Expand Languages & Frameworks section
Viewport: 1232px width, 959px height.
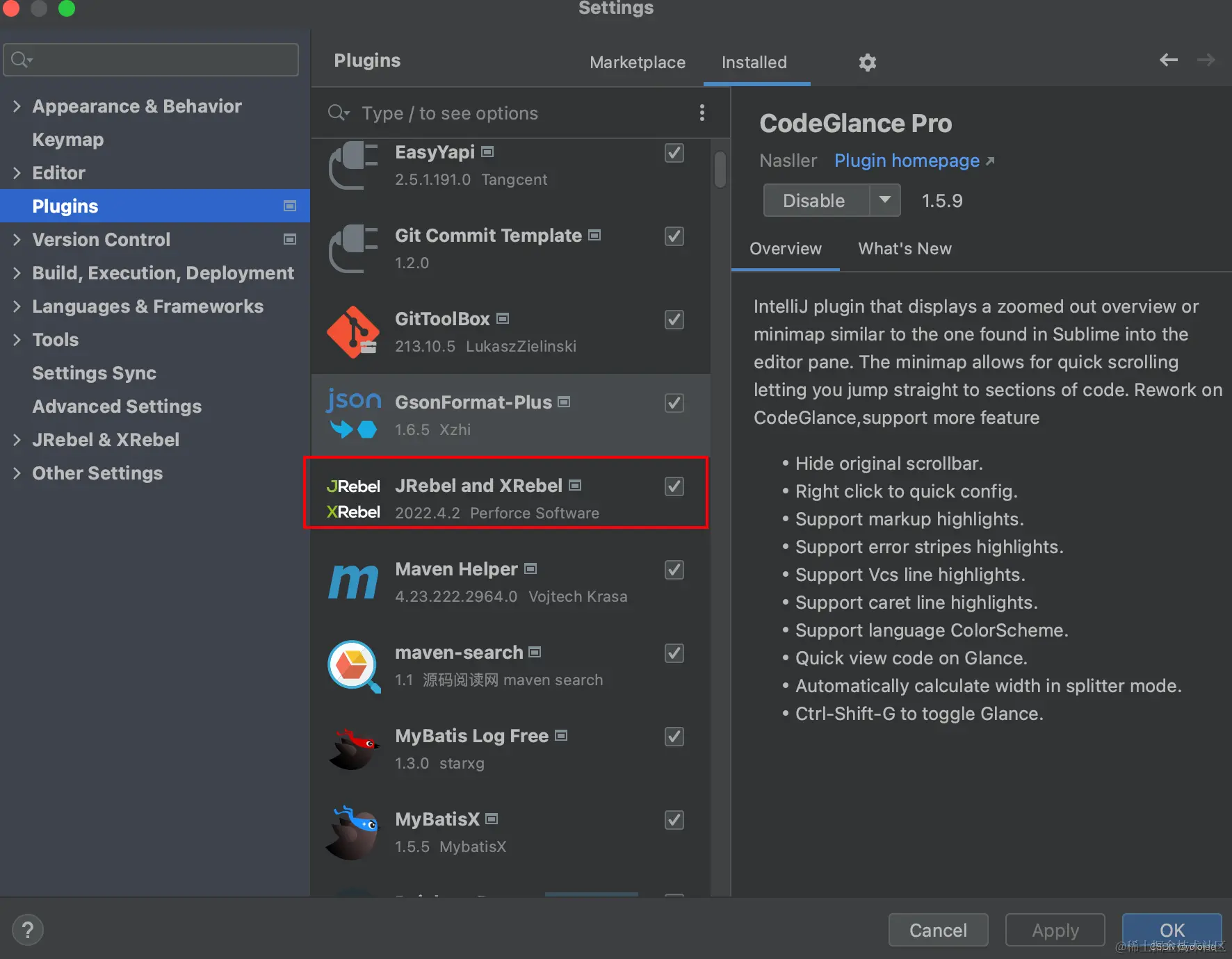(17, 306)
